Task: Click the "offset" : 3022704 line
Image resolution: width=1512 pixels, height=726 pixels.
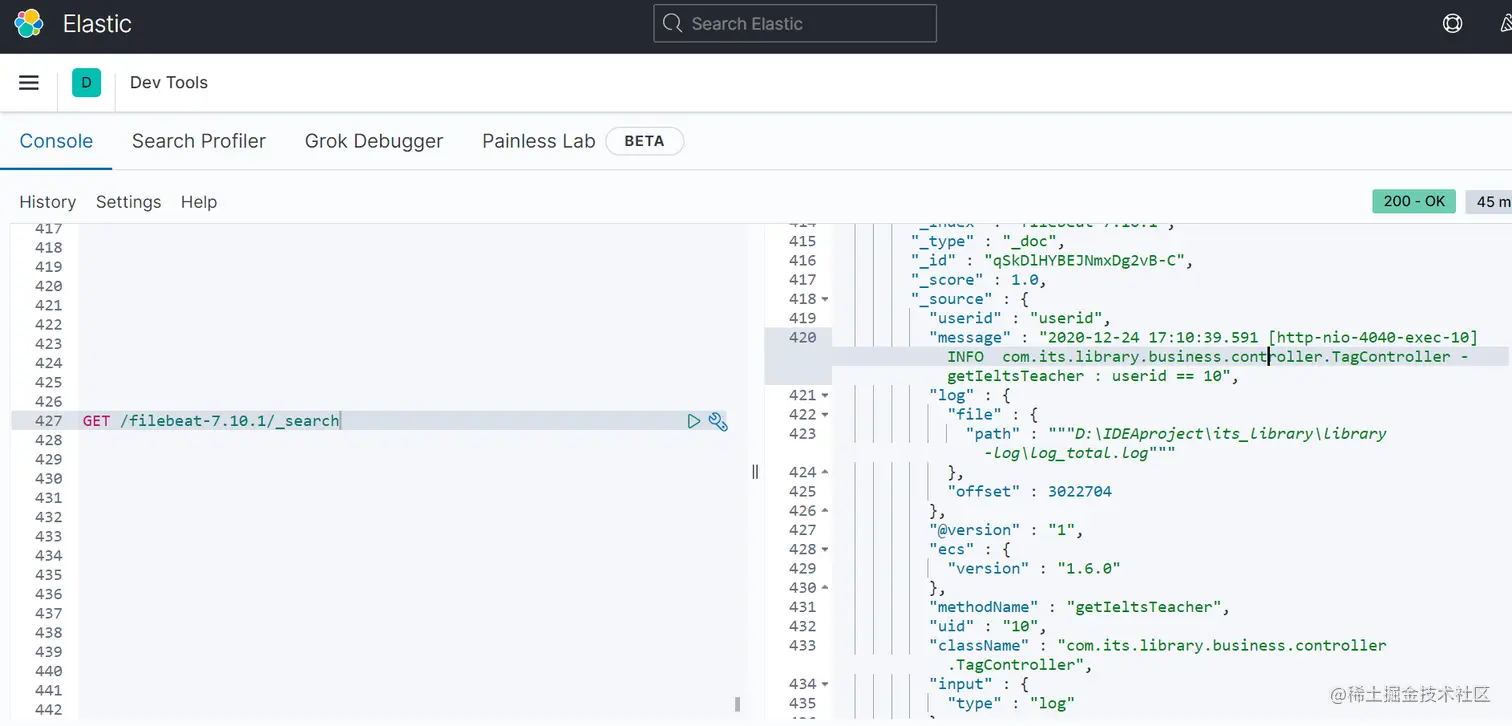Action: pos(1029,491)
